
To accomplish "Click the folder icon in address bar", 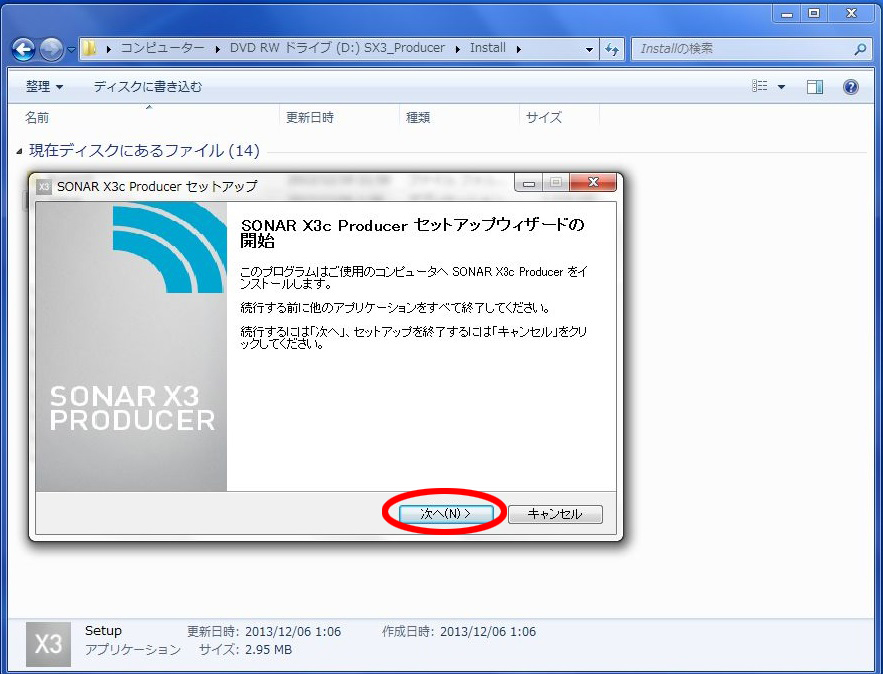I will click(x=89, y=48).
